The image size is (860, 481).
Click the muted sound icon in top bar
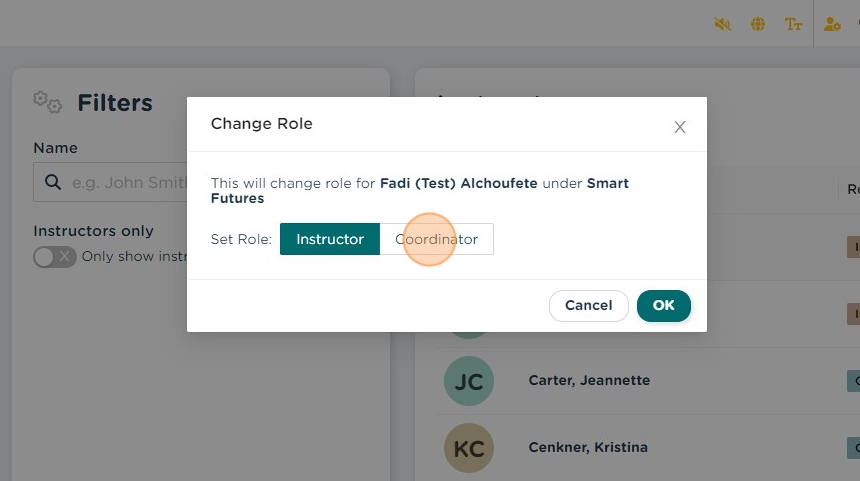coord(722,24)
